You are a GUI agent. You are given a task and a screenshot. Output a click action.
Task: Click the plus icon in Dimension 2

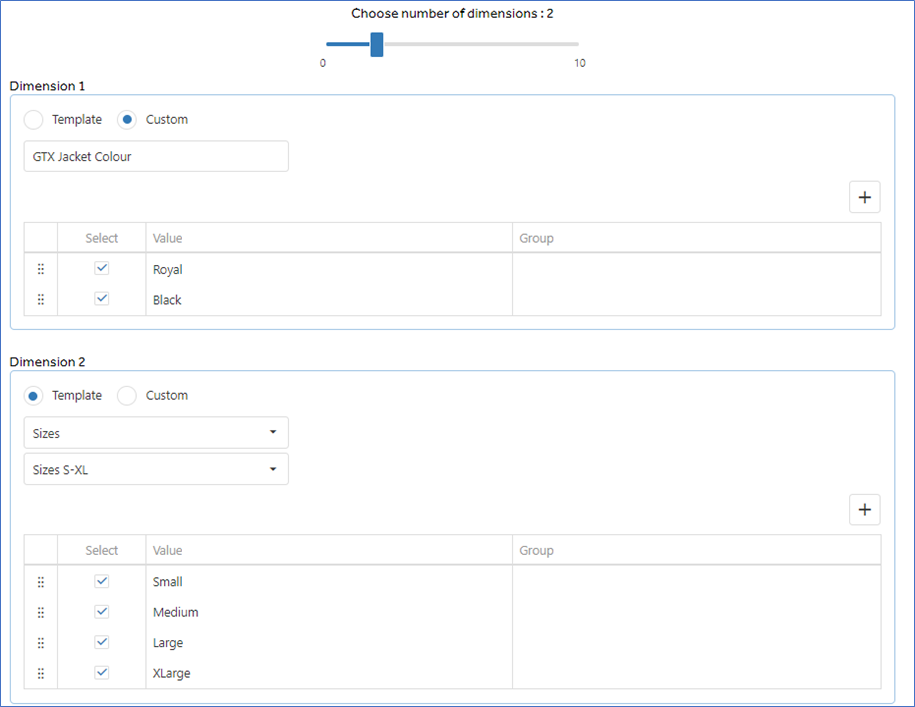tap(864, 510)
